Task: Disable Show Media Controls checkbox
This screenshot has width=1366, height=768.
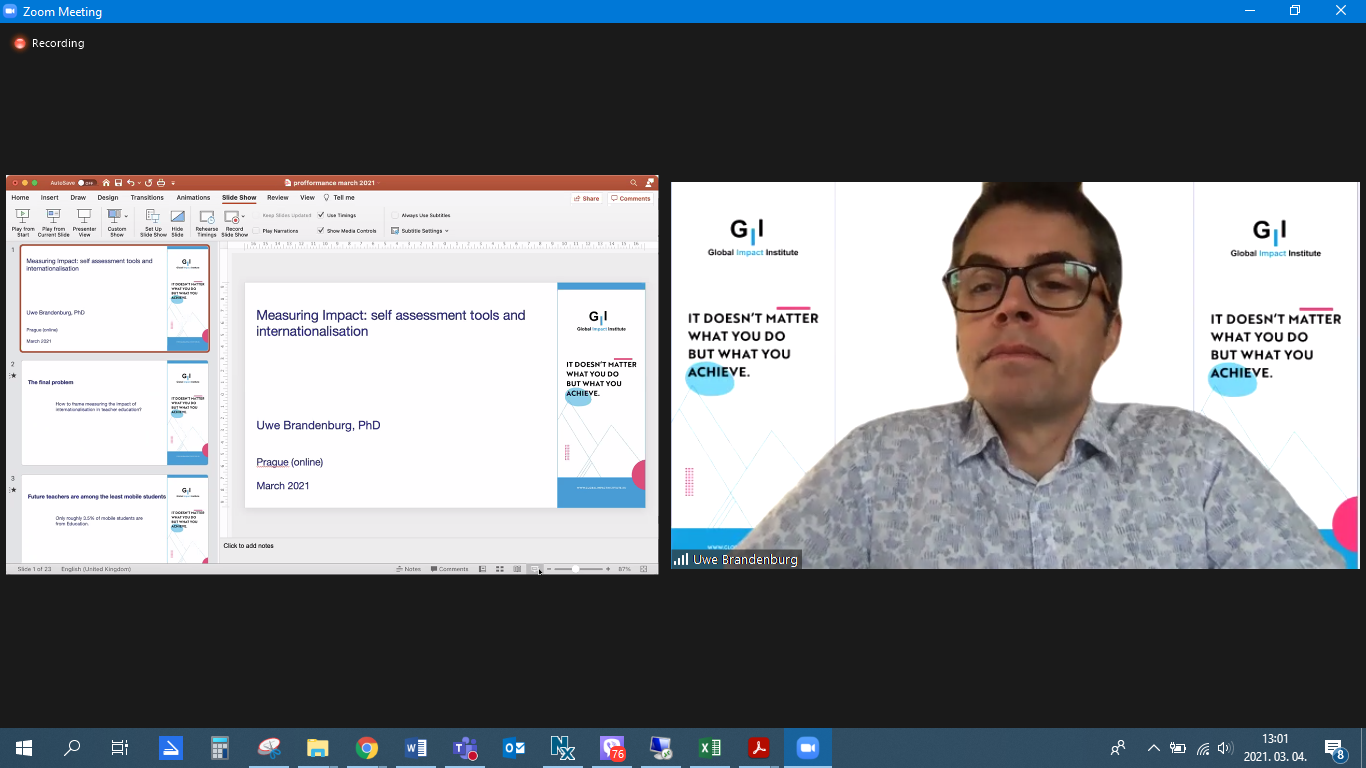Action: (321, 231)
